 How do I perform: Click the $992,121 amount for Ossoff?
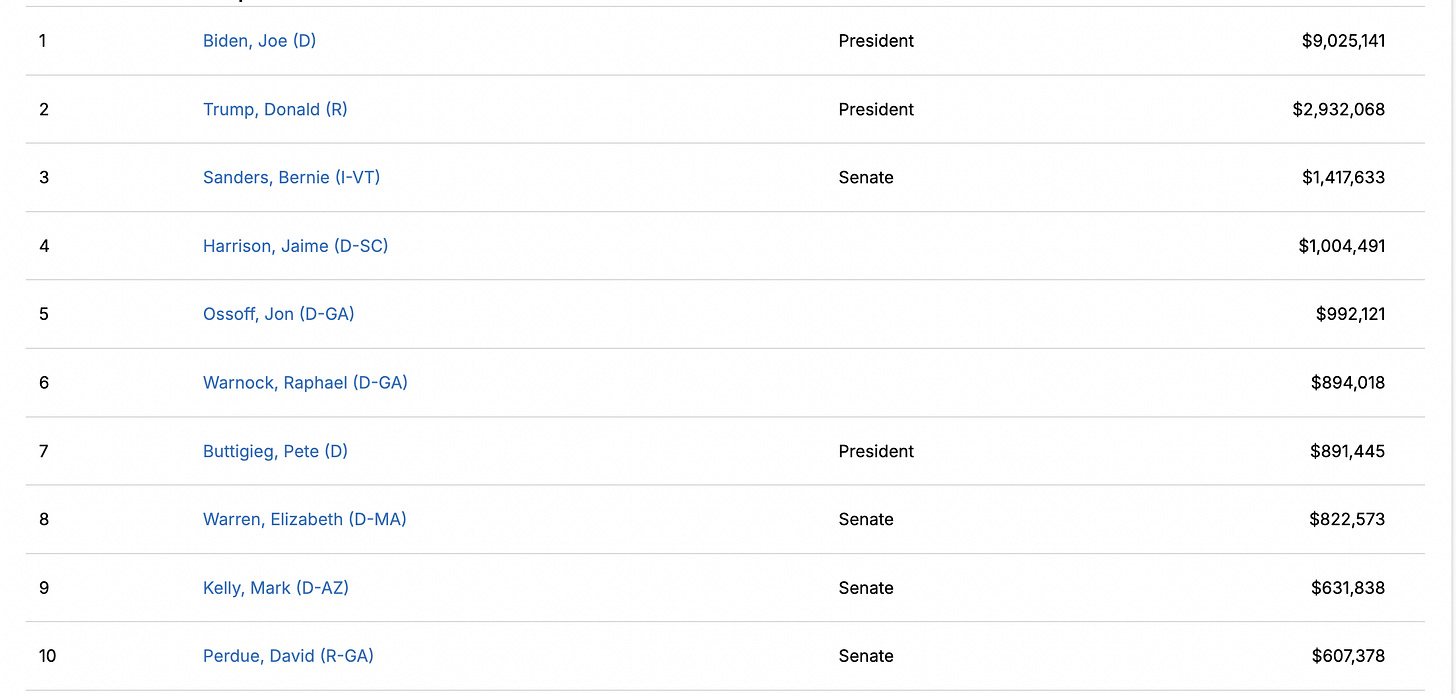pyautogui.click(x=1350, y=314)
